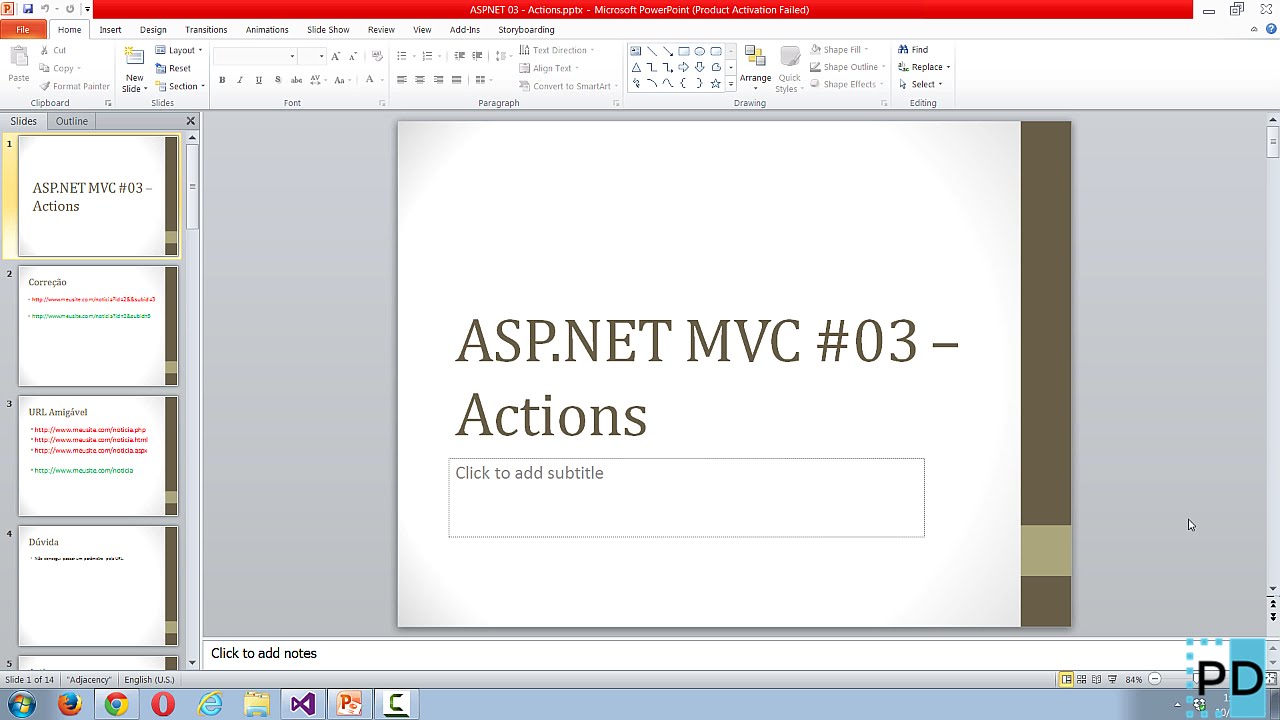Pick the straight line shape
The image size is (1280, 720).
pos(652,51)
